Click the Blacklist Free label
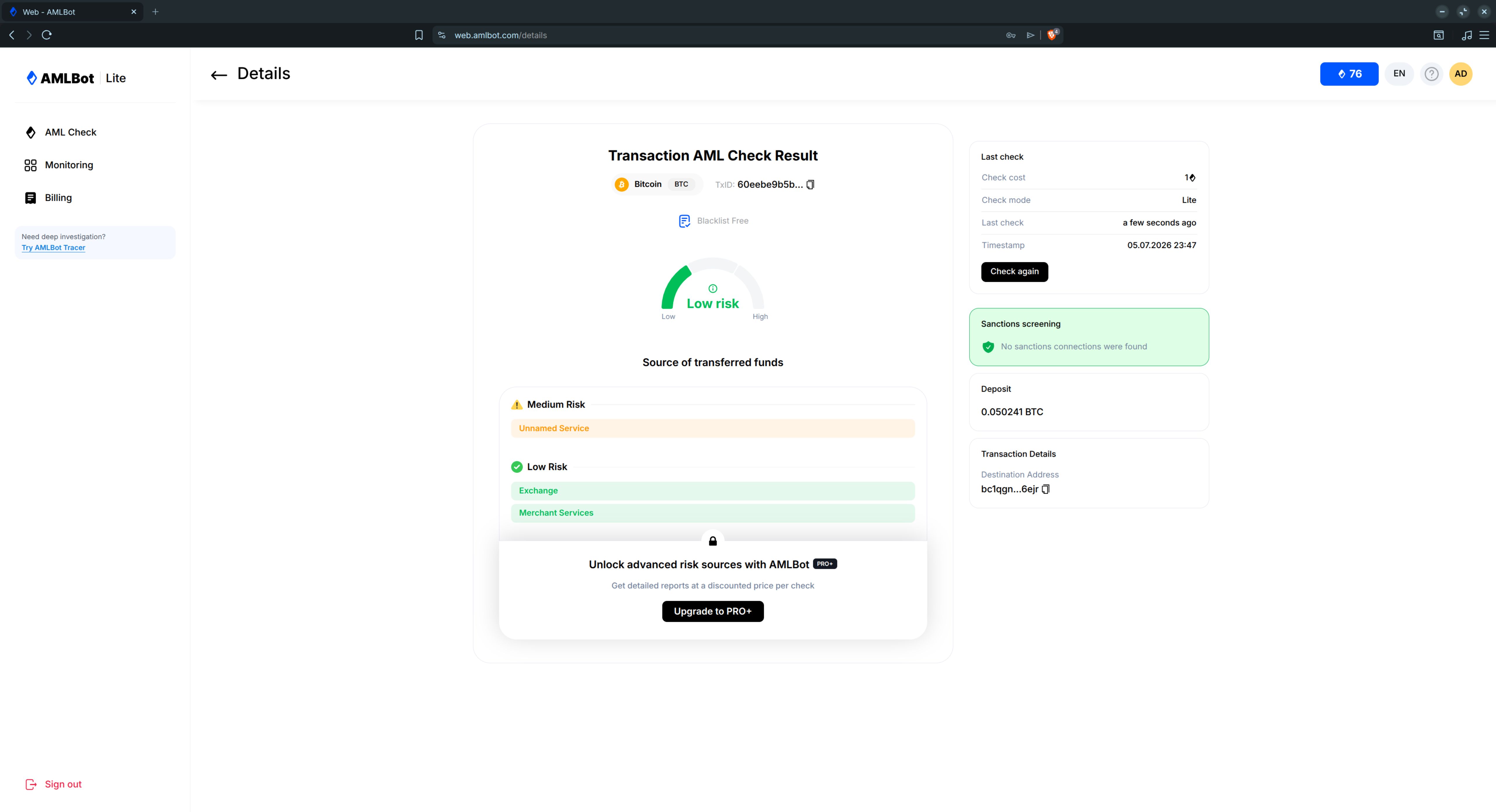The height and width of the screenshot is (812, 1496). 722,221
